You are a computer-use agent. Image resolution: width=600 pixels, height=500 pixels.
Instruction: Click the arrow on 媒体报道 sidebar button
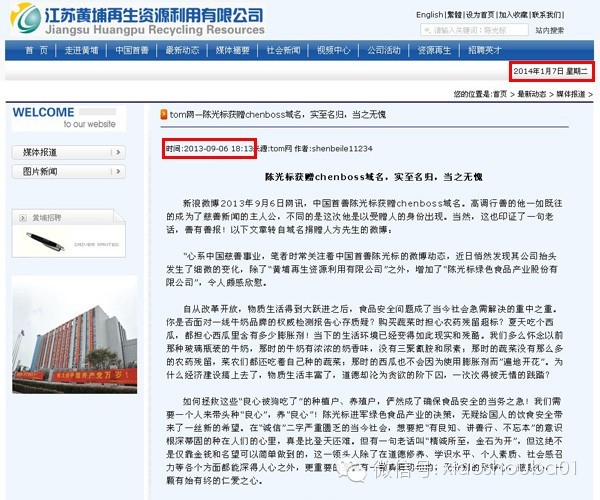[118, 152]
